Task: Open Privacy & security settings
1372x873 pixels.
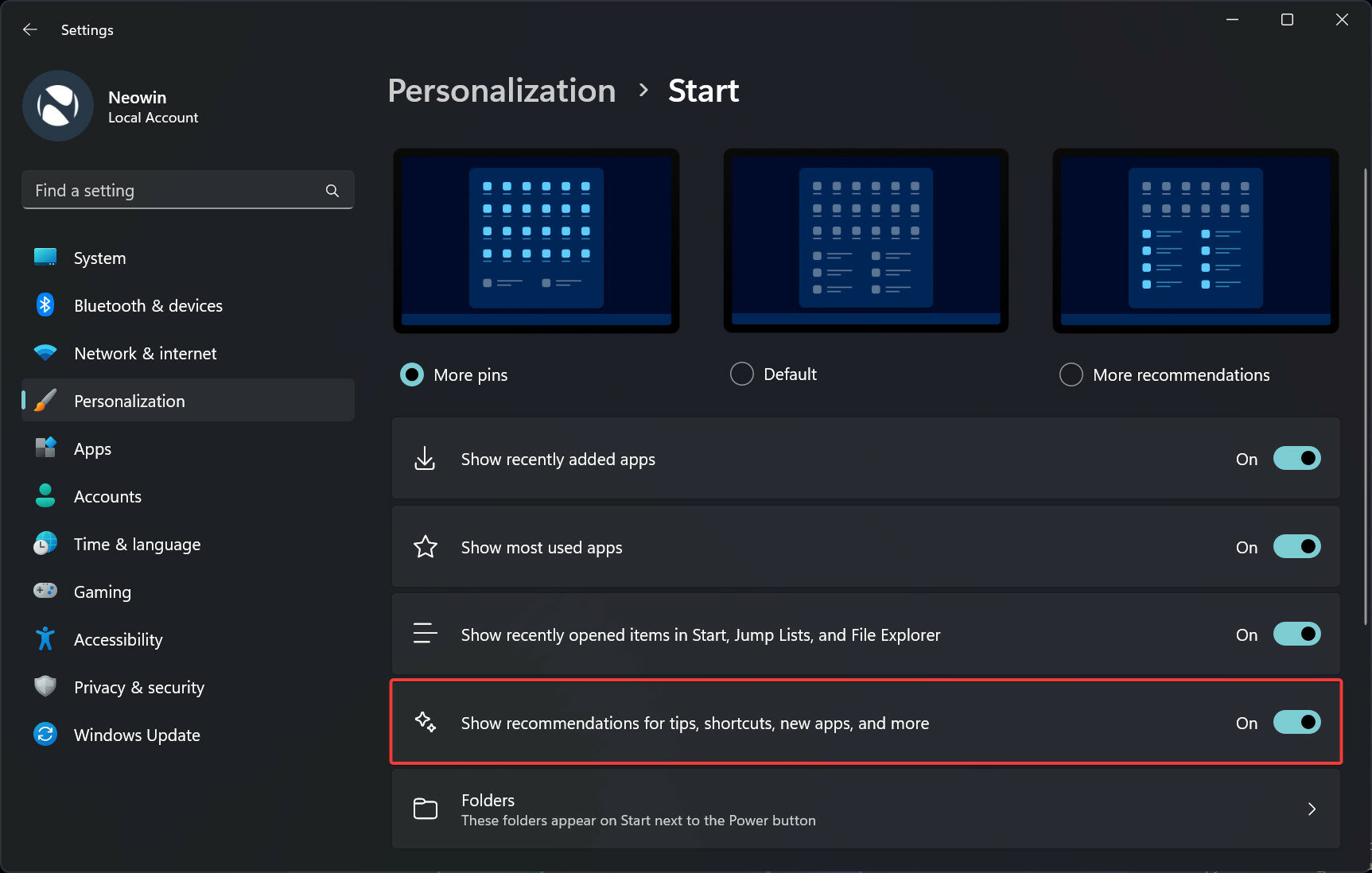Action: [139, 687]
